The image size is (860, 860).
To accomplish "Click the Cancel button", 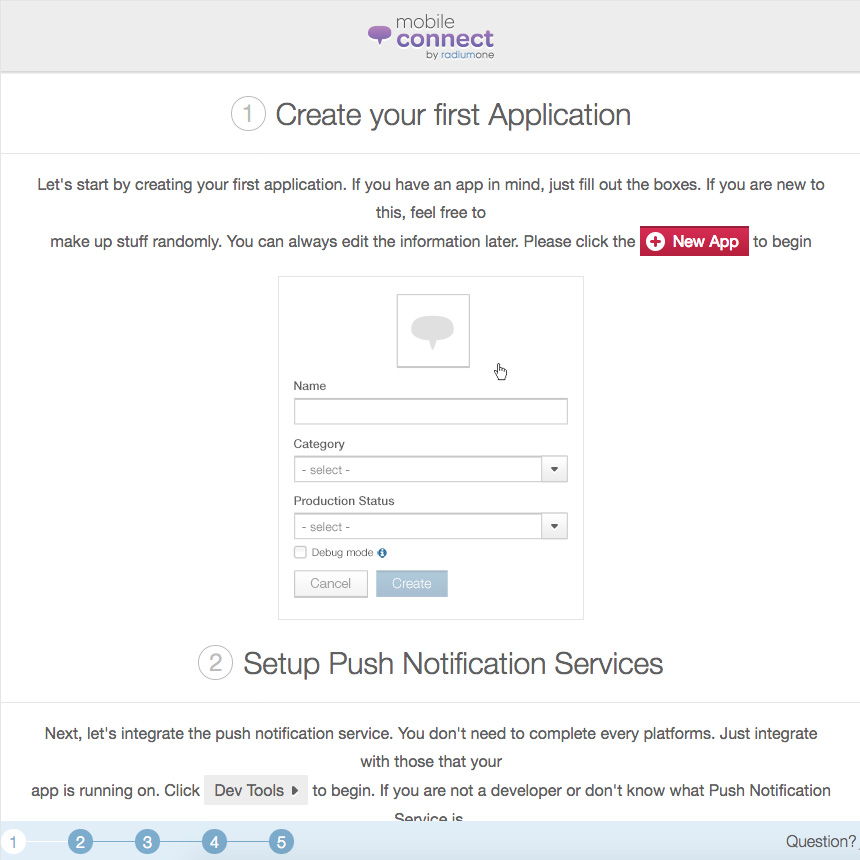I will coord(331,584).
